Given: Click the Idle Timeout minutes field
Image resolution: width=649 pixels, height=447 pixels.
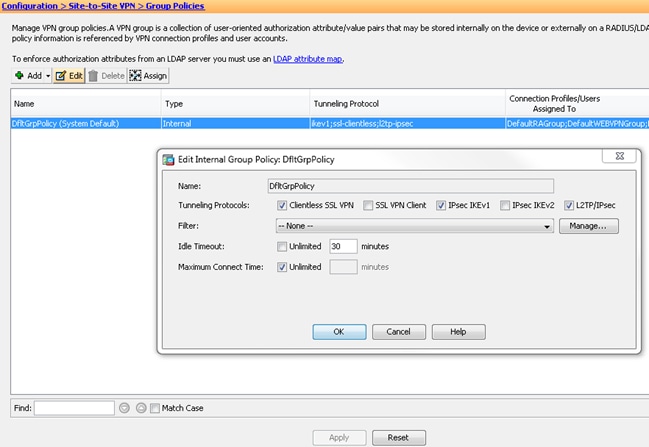Looking at the screenshot, I should [x=343, y=246].
